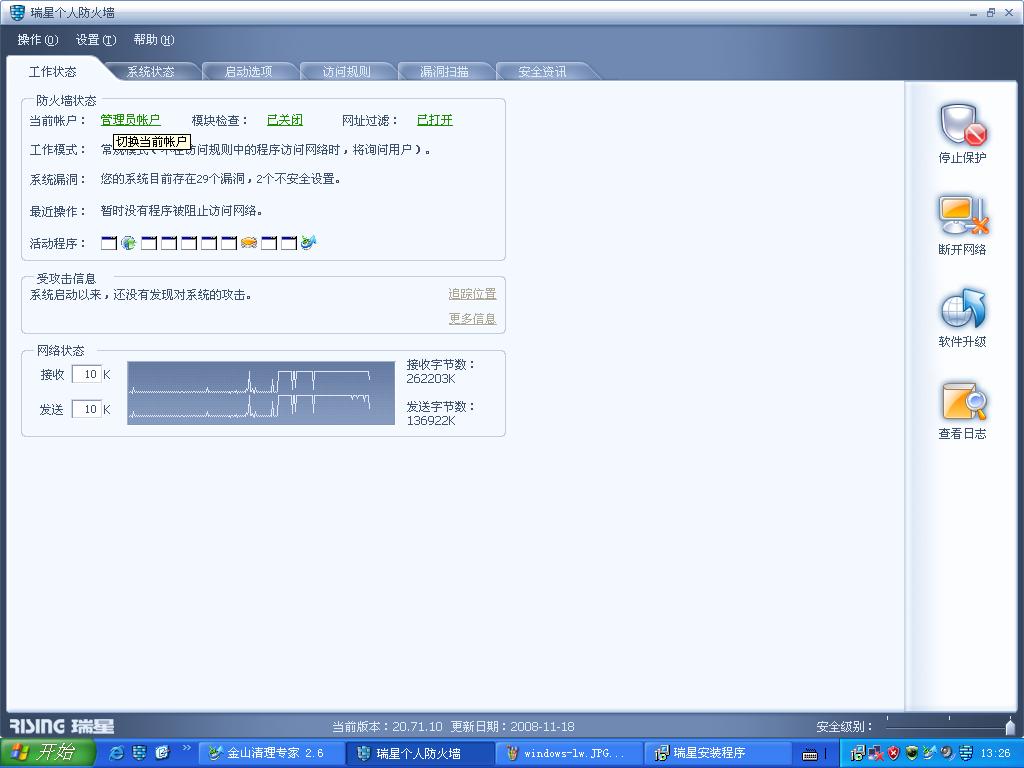The image size is (1024, 768).
Task: Switch to 金山清理专家 2.6 taskbar window
Action: [x=270, y=754]
